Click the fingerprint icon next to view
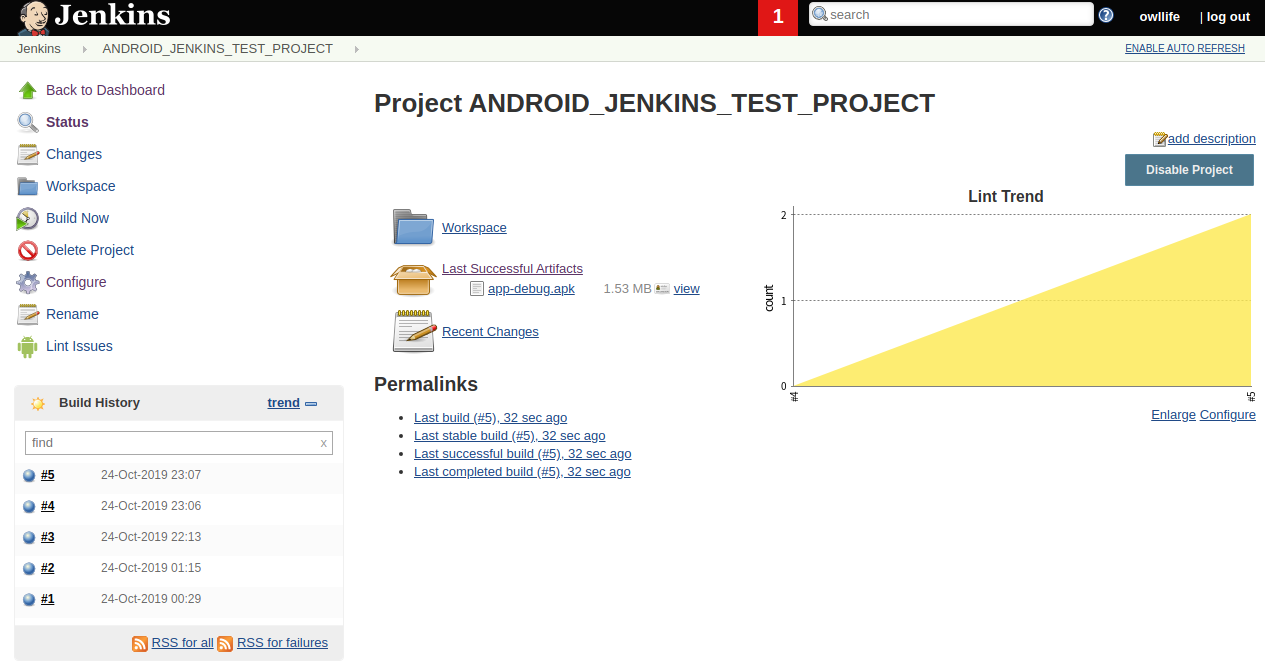1265x668 pixels. [662, 289]
